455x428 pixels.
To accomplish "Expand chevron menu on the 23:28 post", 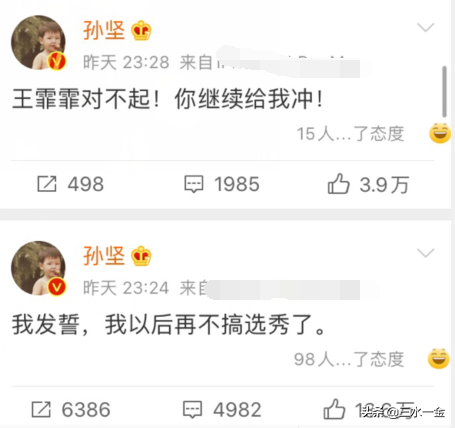I will click(x=426, y=27).
